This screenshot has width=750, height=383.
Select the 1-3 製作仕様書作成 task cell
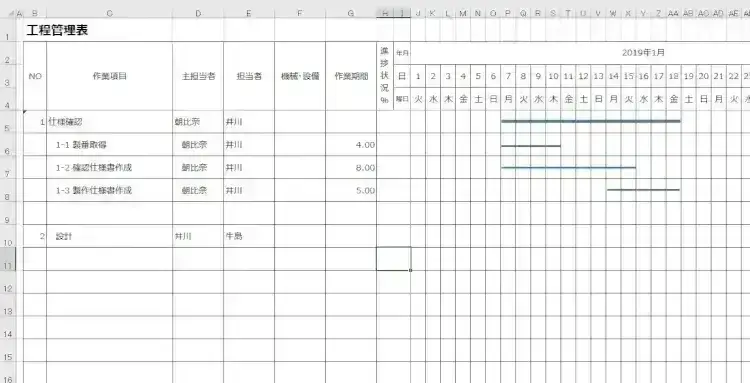(110, 190)
